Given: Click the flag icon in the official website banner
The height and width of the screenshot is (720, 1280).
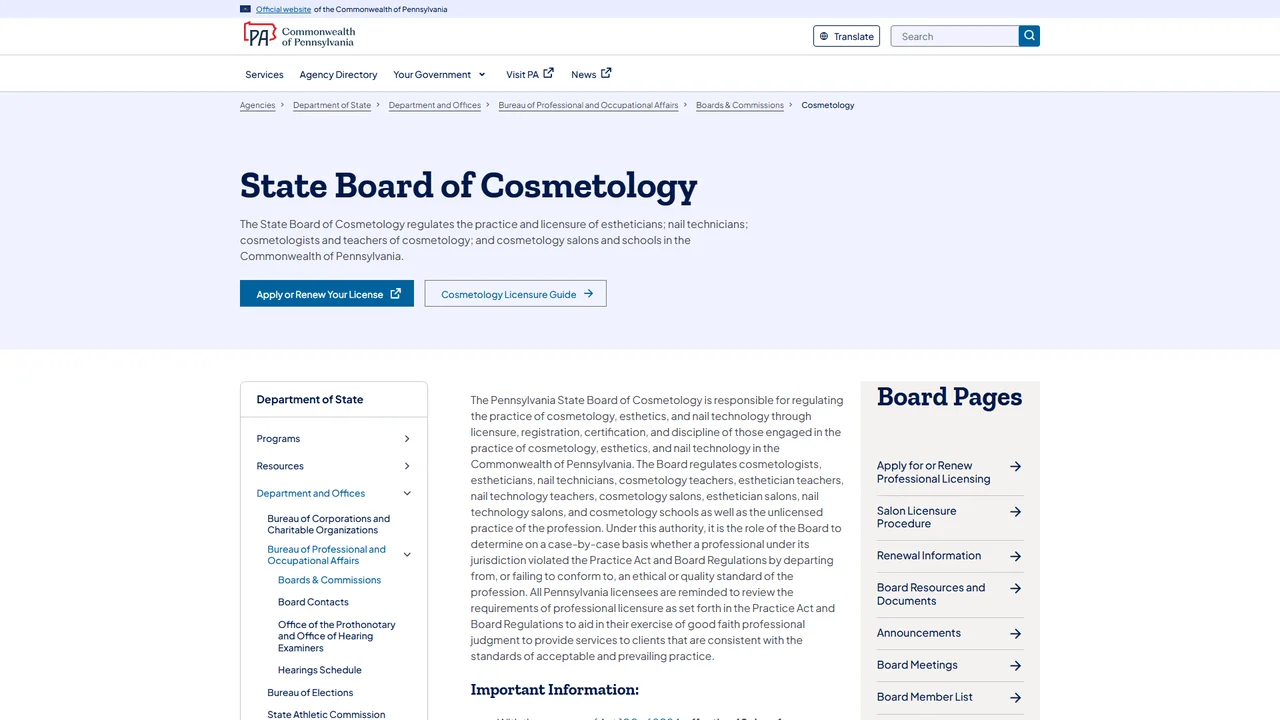Looking at the screenshot, I should tap(245, 9).
